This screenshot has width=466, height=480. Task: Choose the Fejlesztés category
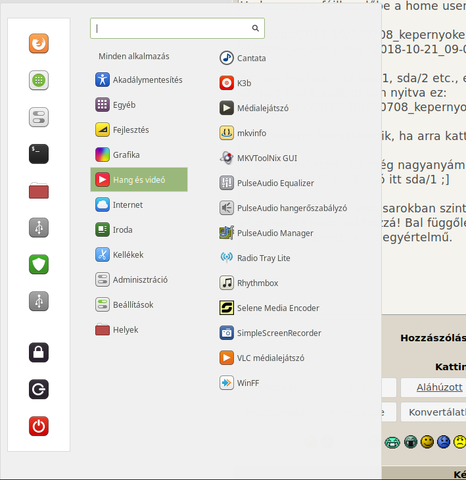(x=139, y=130)
